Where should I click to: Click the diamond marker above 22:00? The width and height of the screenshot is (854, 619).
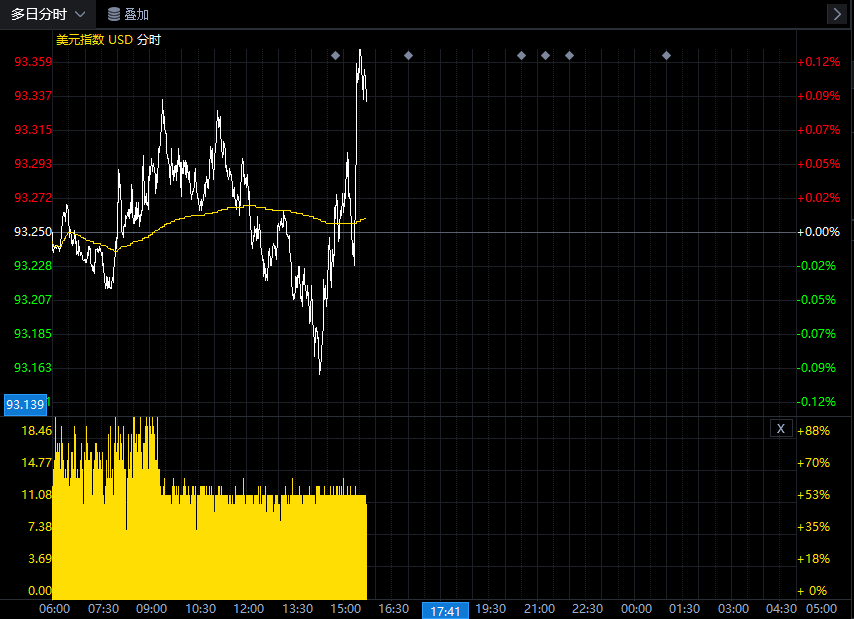point(569,55)
